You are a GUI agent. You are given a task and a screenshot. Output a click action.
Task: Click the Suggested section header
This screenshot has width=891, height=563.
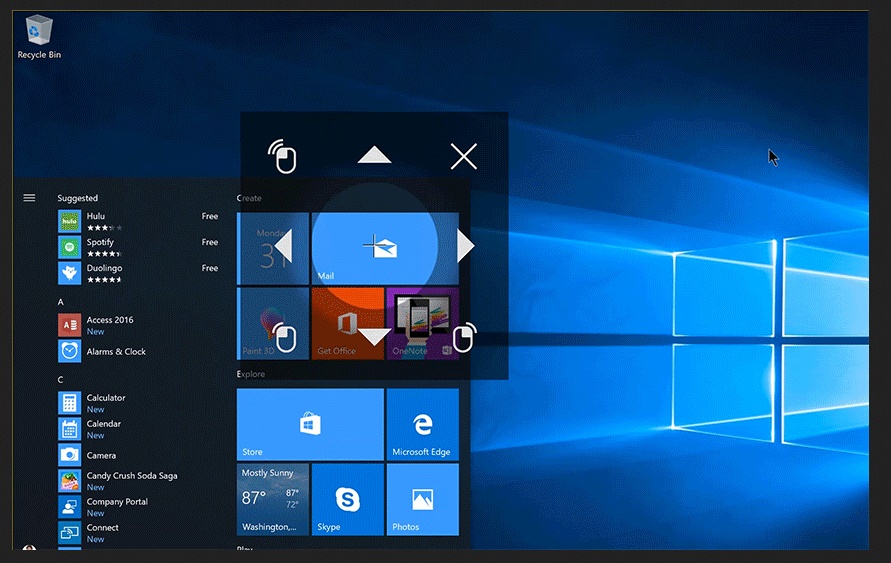click(77, 198)
